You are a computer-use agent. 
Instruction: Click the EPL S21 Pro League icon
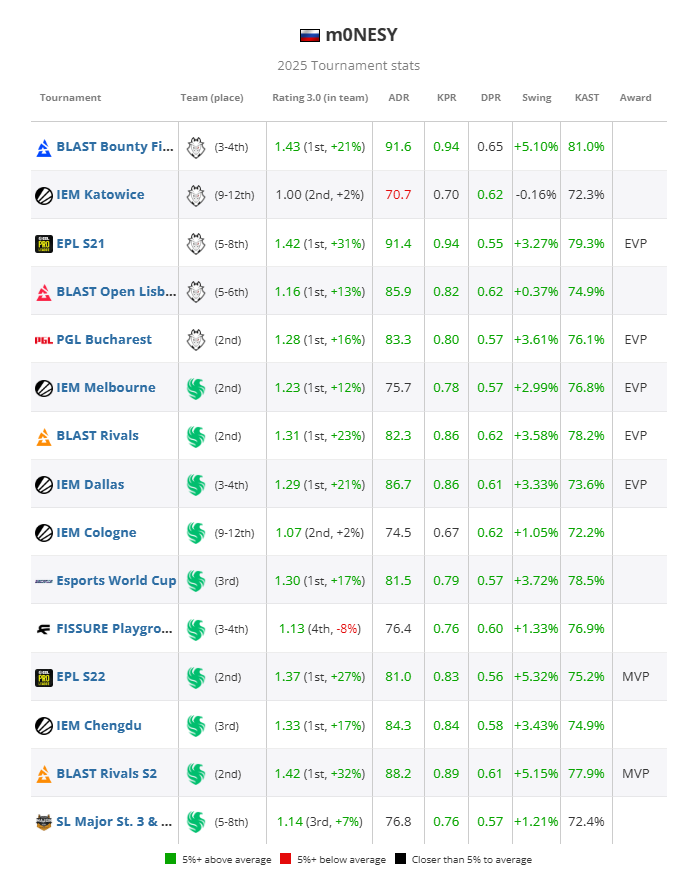coord(44,243)
